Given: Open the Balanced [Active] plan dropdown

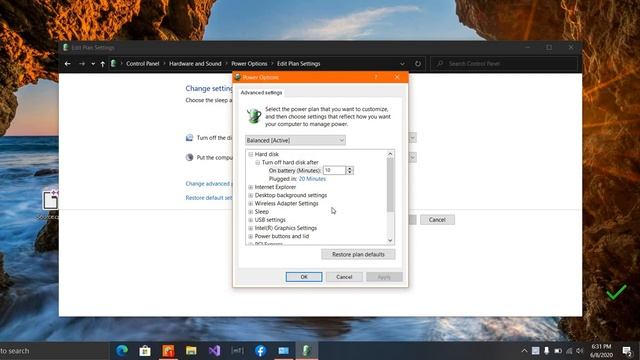Looking at the screenshot, I should (x=295, y=140).
